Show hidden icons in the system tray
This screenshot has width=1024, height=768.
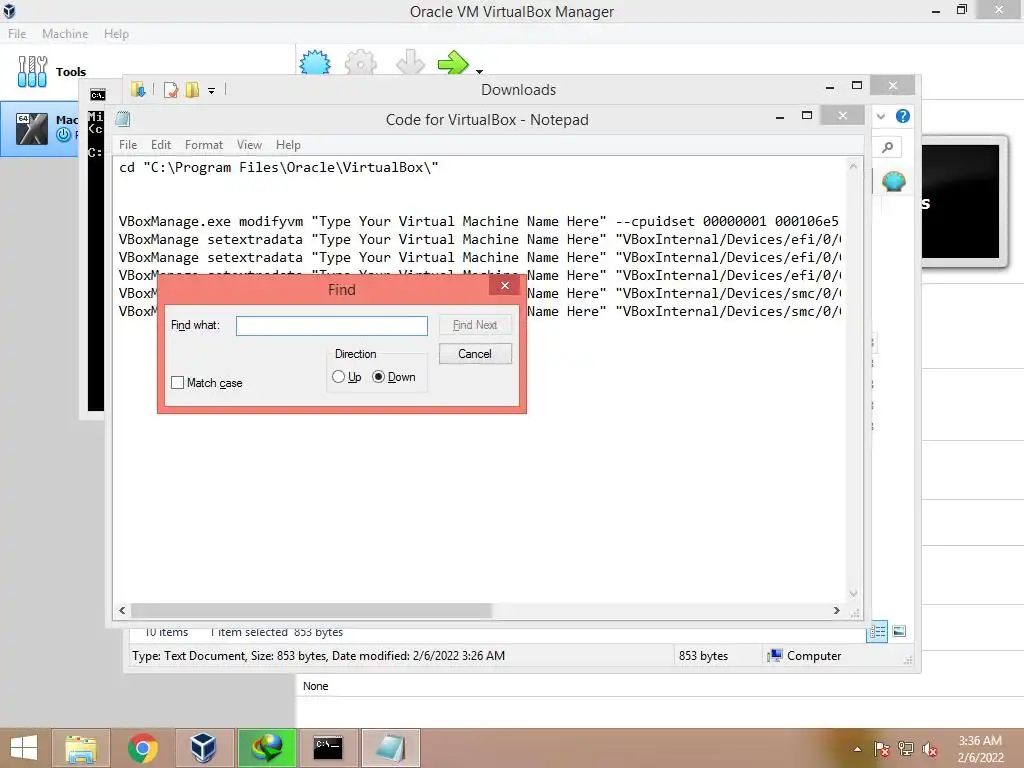tap(857, 749)
